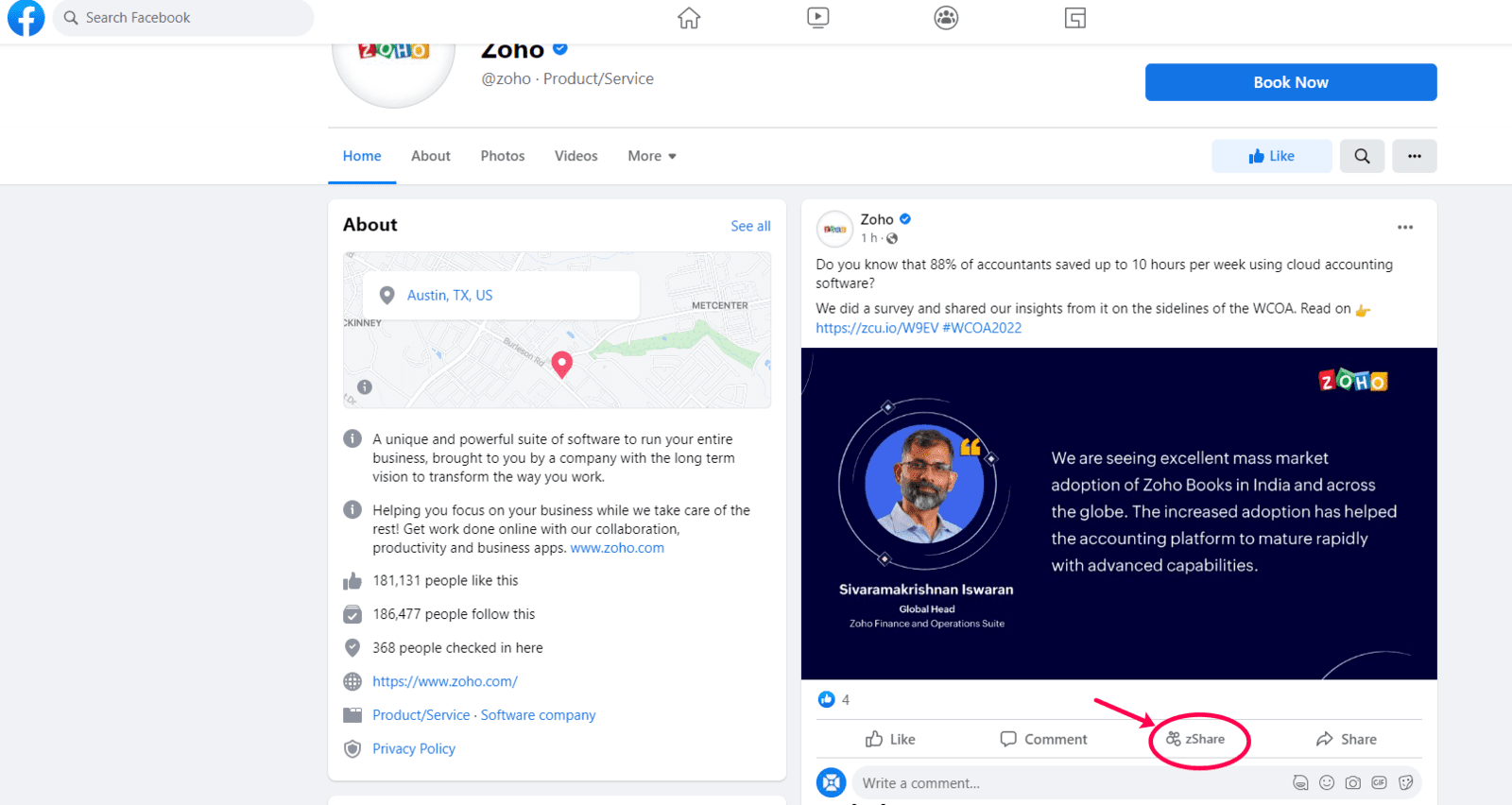The width and height of the screenshot is (1512, 805).
Task: Click the Search Facebook field
Action: pos(183,18)
